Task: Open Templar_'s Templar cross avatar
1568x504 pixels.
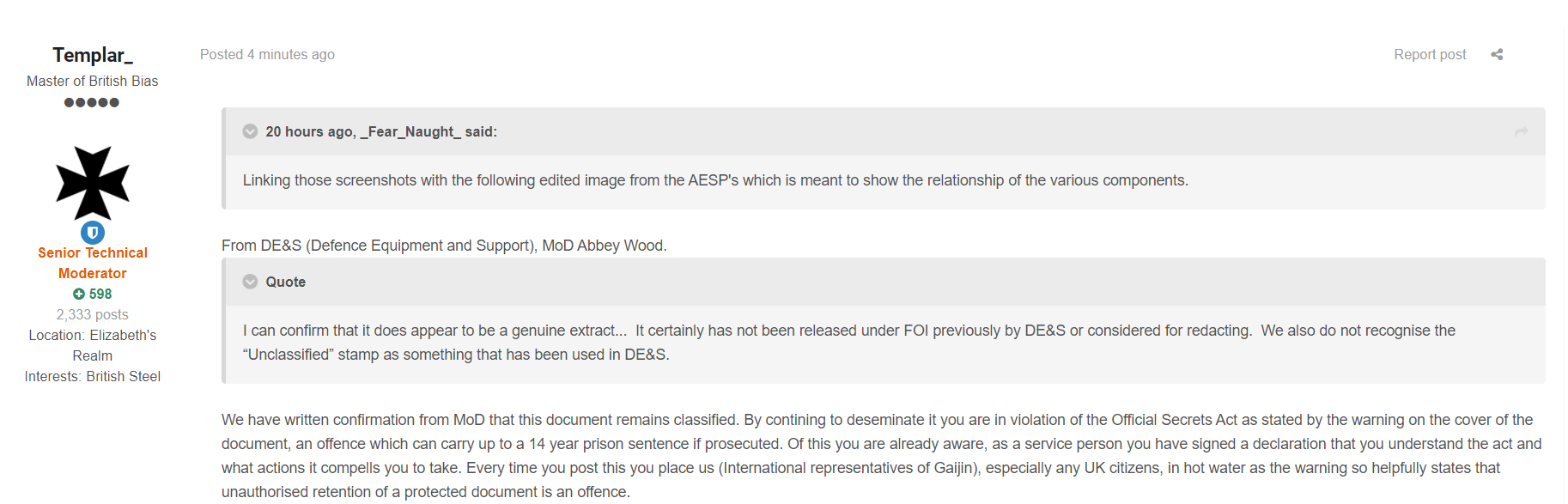Action: pyautogui.click(x=93, y=183)
